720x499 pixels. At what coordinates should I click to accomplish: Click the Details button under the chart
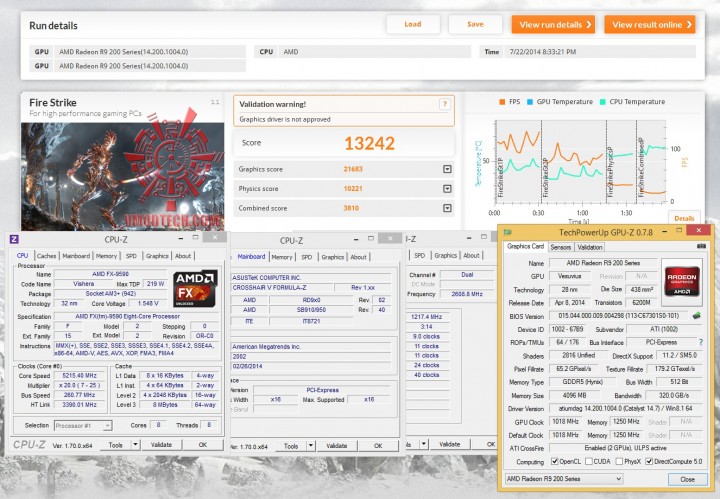pyautogui.click(x=684, y=219)
